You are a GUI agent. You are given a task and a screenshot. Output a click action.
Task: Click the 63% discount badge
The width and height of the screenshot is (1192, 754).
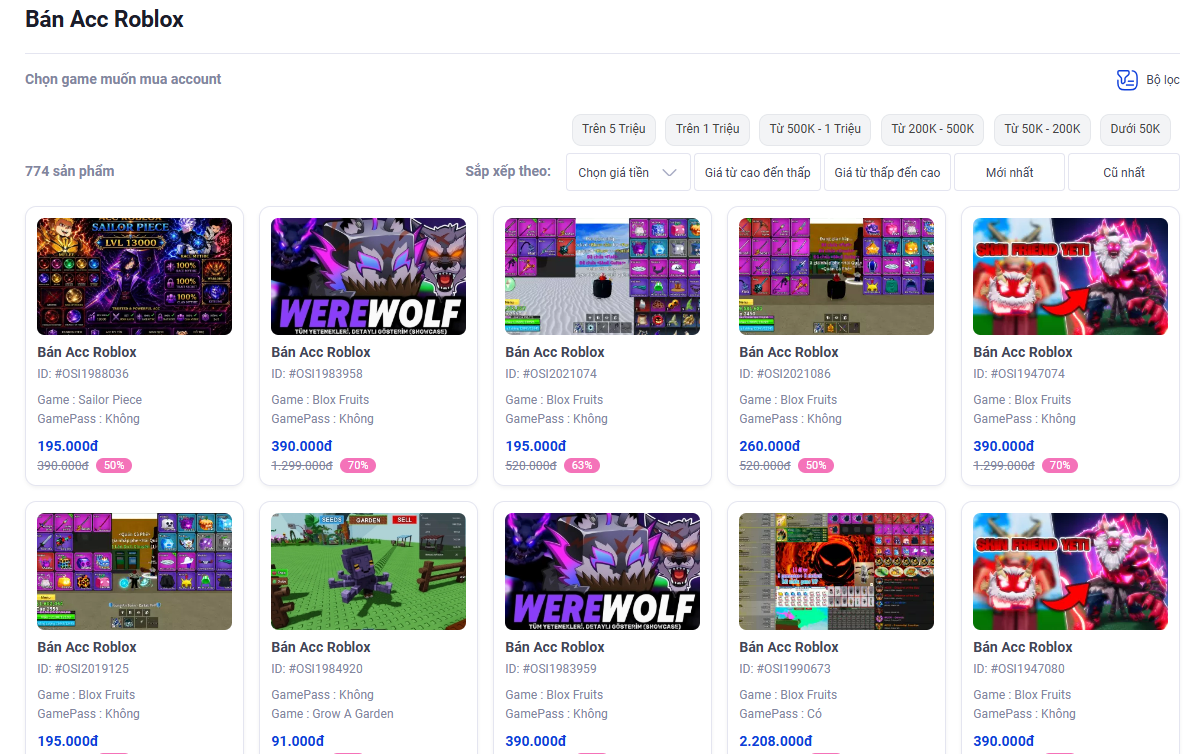[582, 465]
